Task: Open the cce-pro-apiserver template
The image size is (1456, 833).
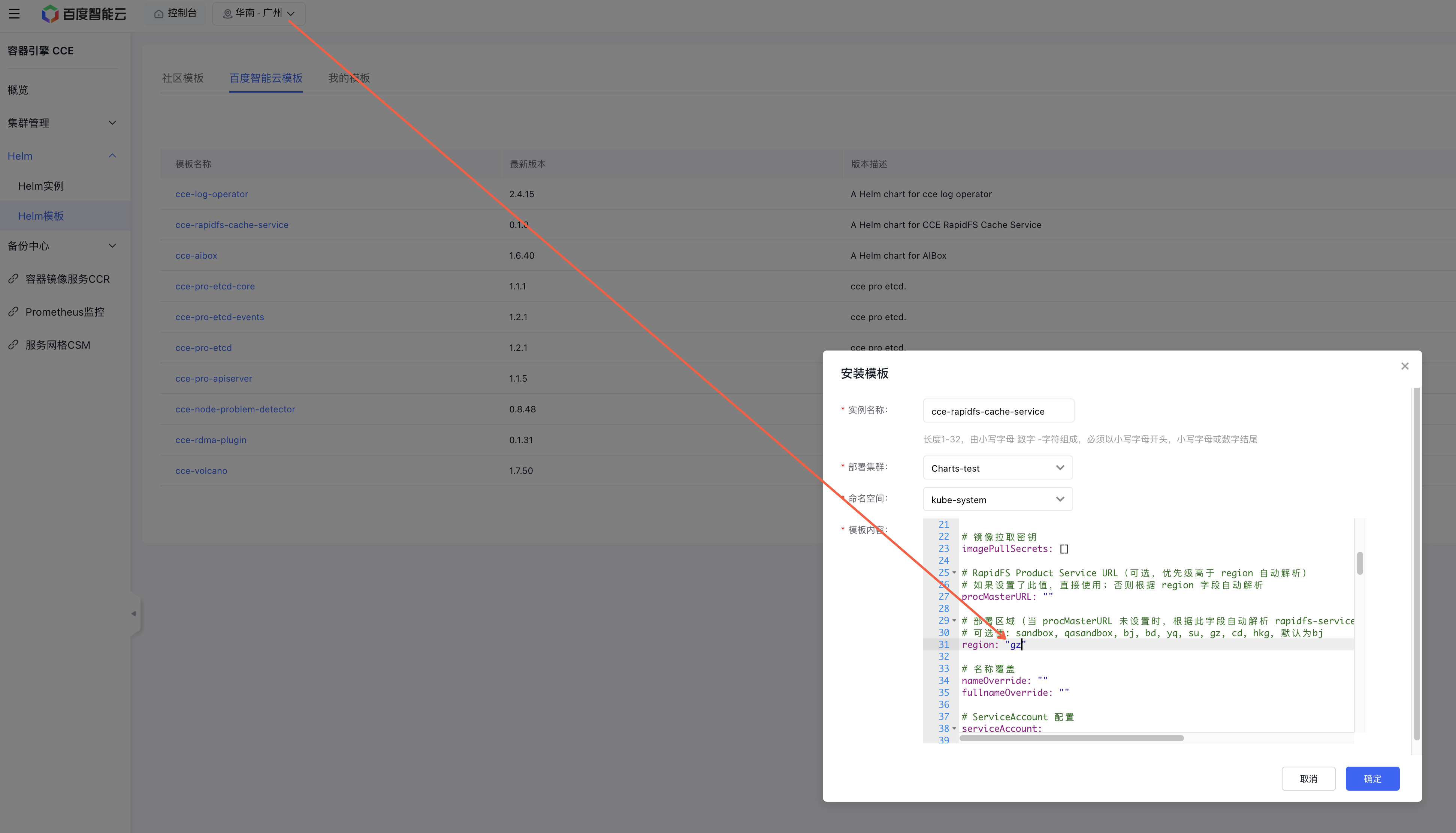Action: pyautogui.click(x=213, y=379)
